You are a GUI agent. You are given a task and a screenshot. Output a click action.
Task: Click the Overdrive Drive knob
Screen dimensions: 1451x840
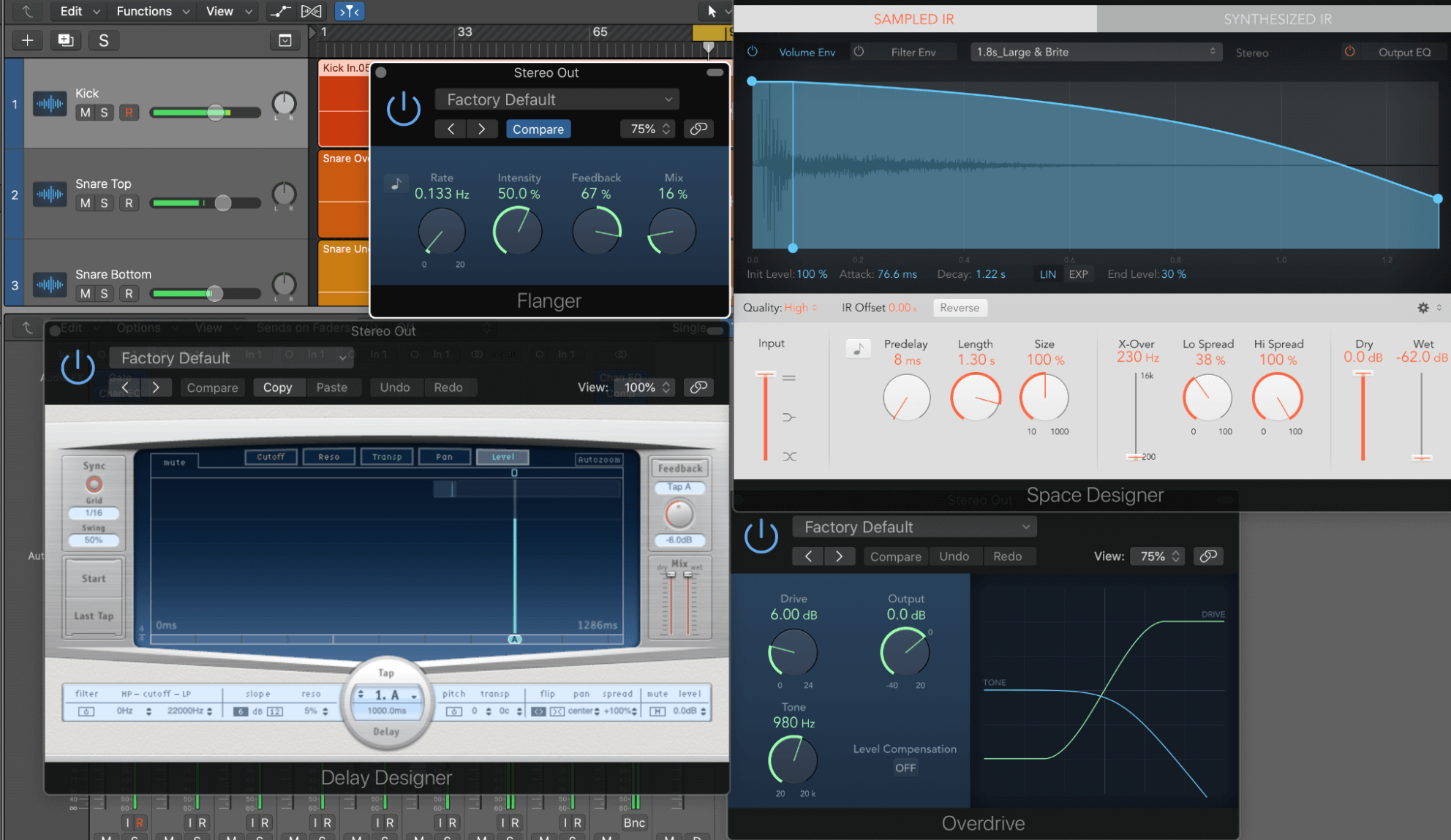click(x=793, y=652)
